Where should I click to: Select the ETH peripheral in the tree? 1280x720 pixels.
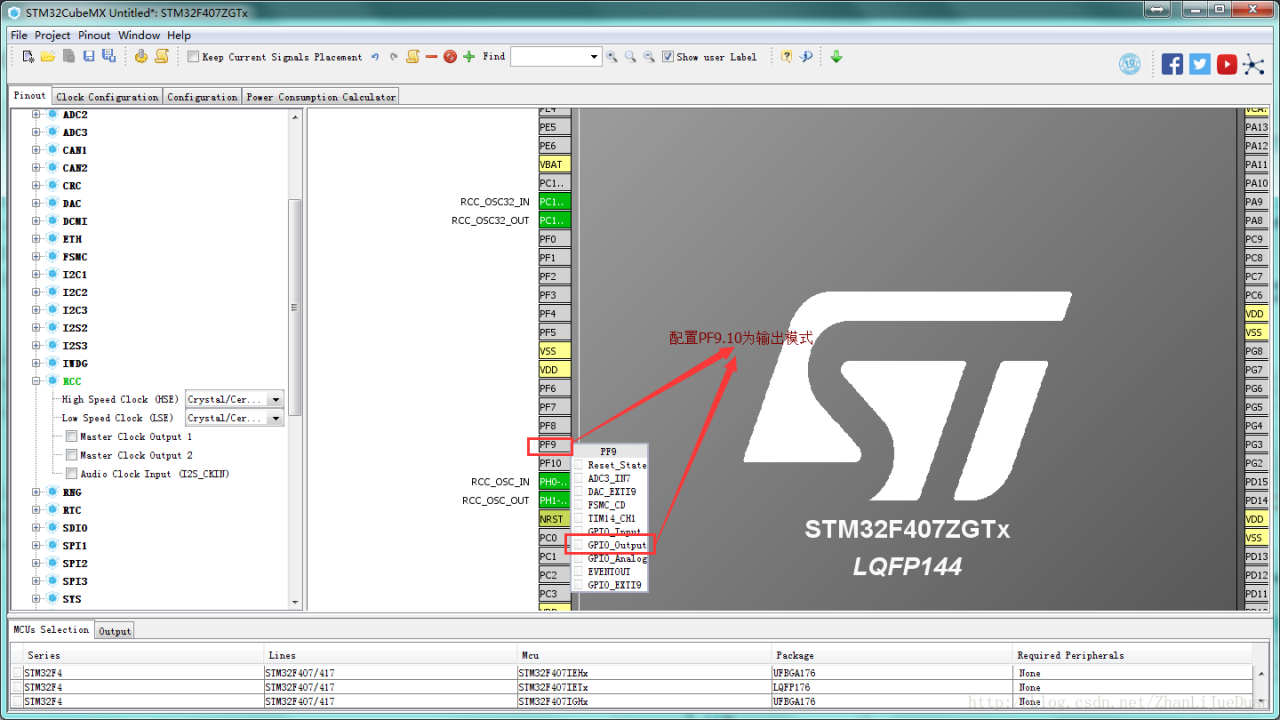coord(72,239)
